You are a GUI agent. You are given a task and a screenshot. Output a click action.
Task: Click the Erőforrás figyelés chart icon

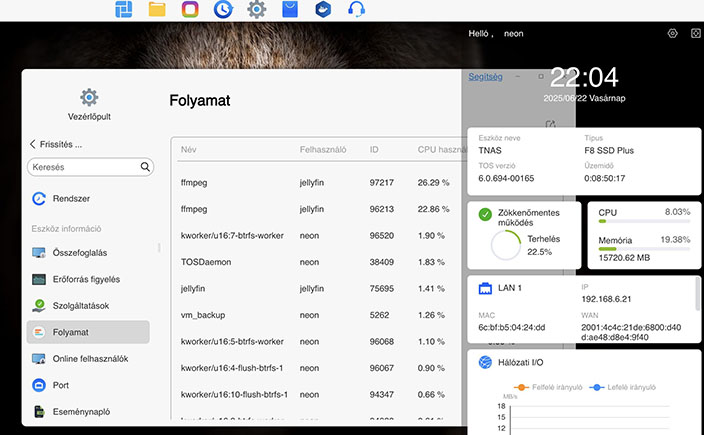39,279
